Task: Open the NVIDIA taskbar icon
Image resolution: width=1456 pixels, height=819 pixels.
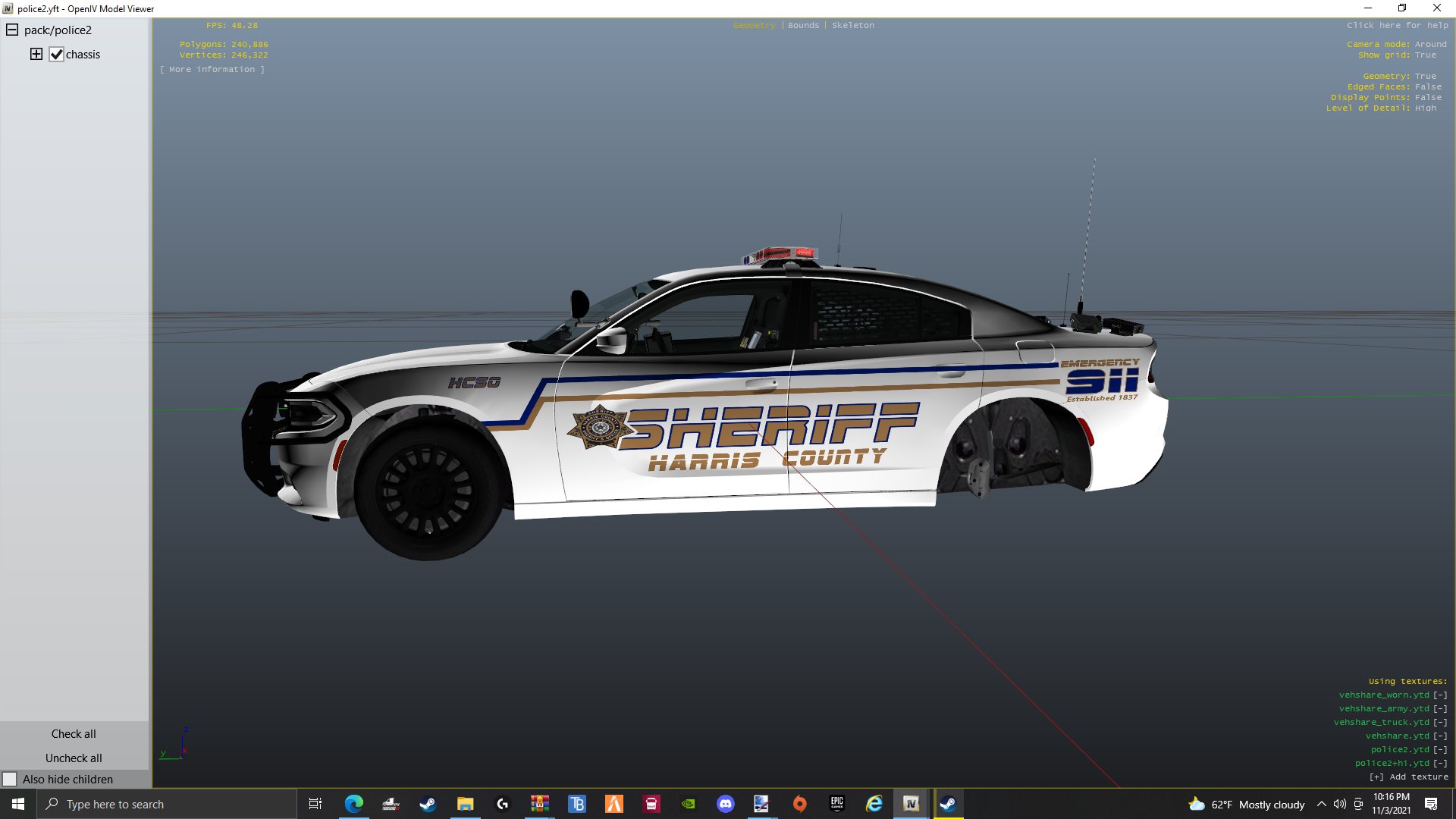Action: (688, 804)
